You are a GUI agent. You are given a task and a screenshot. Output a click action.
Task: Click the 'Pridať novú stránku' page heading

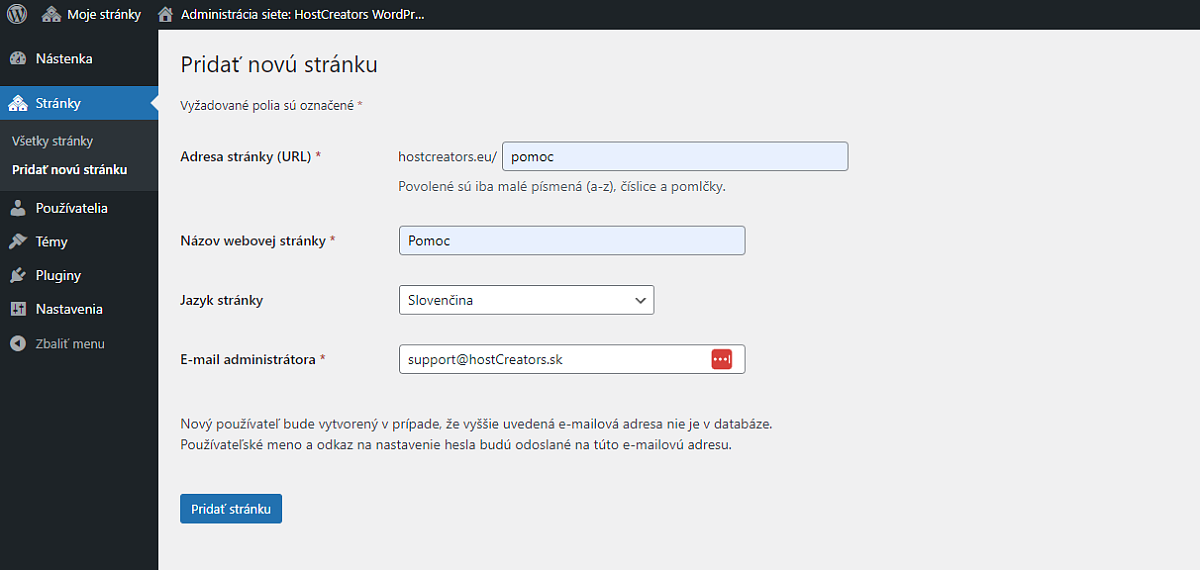(x=279, y=65)
